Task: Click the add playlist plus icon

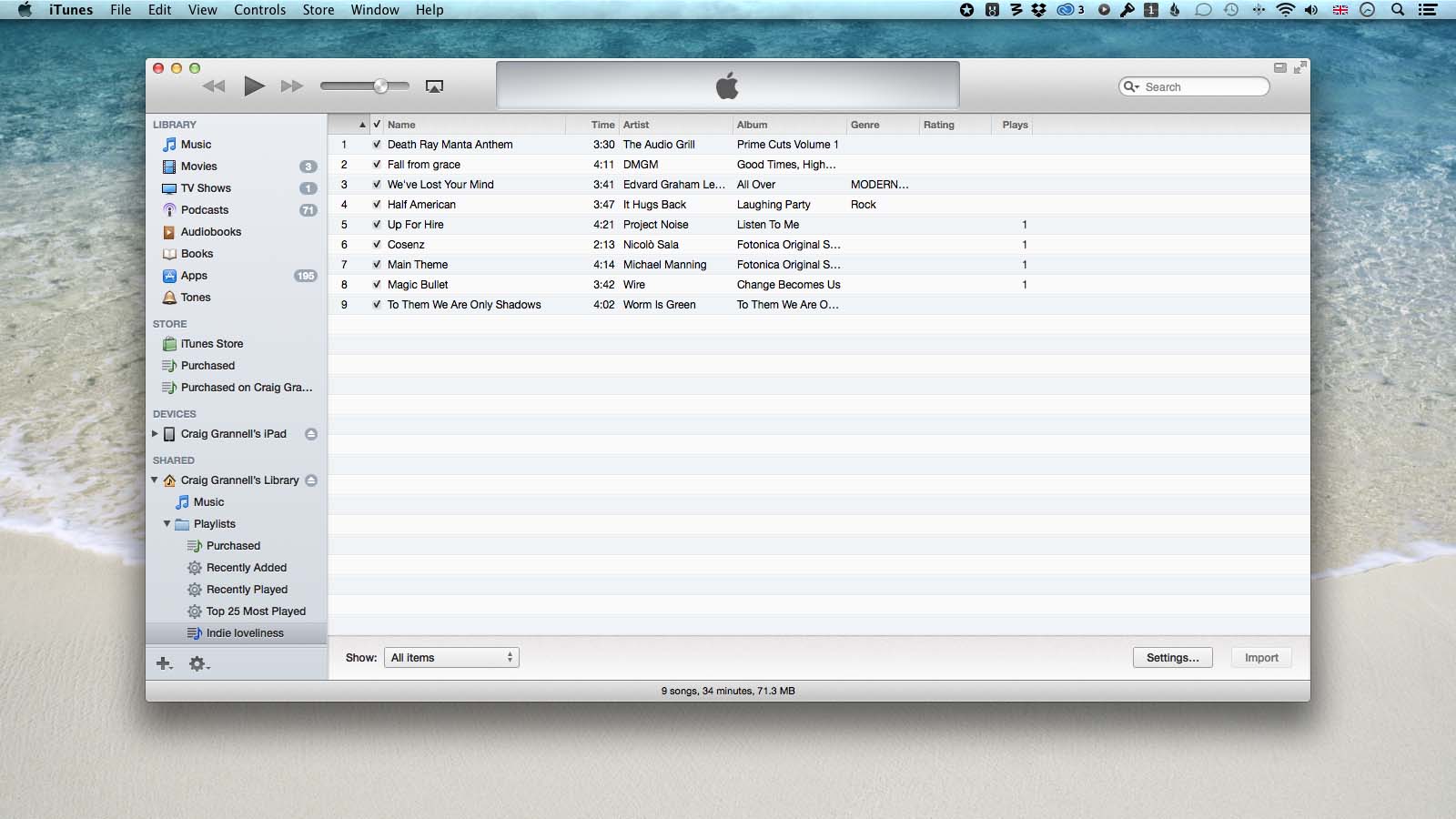Action: point(164,664)
